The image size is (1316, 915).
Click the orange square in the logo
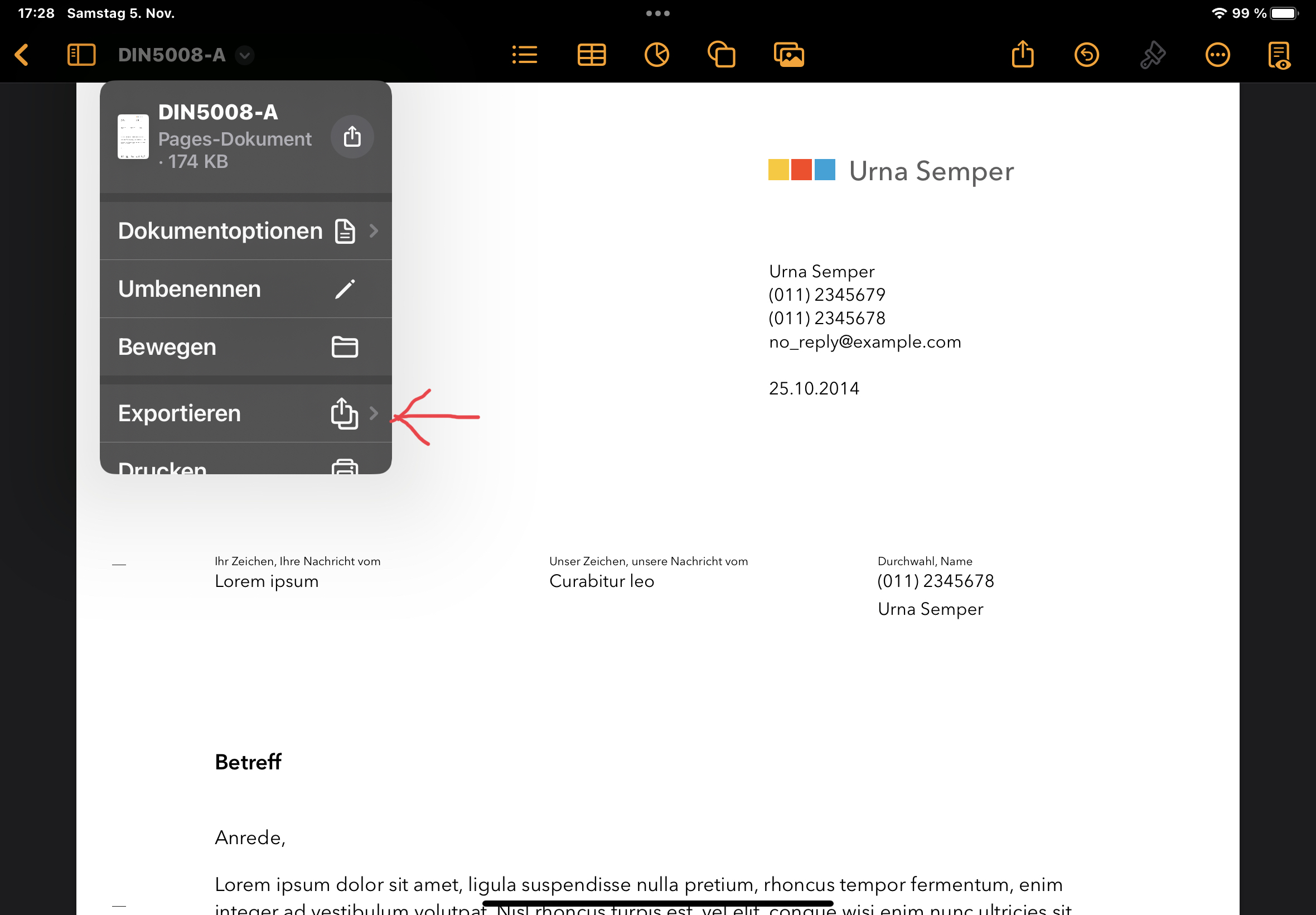801,170
